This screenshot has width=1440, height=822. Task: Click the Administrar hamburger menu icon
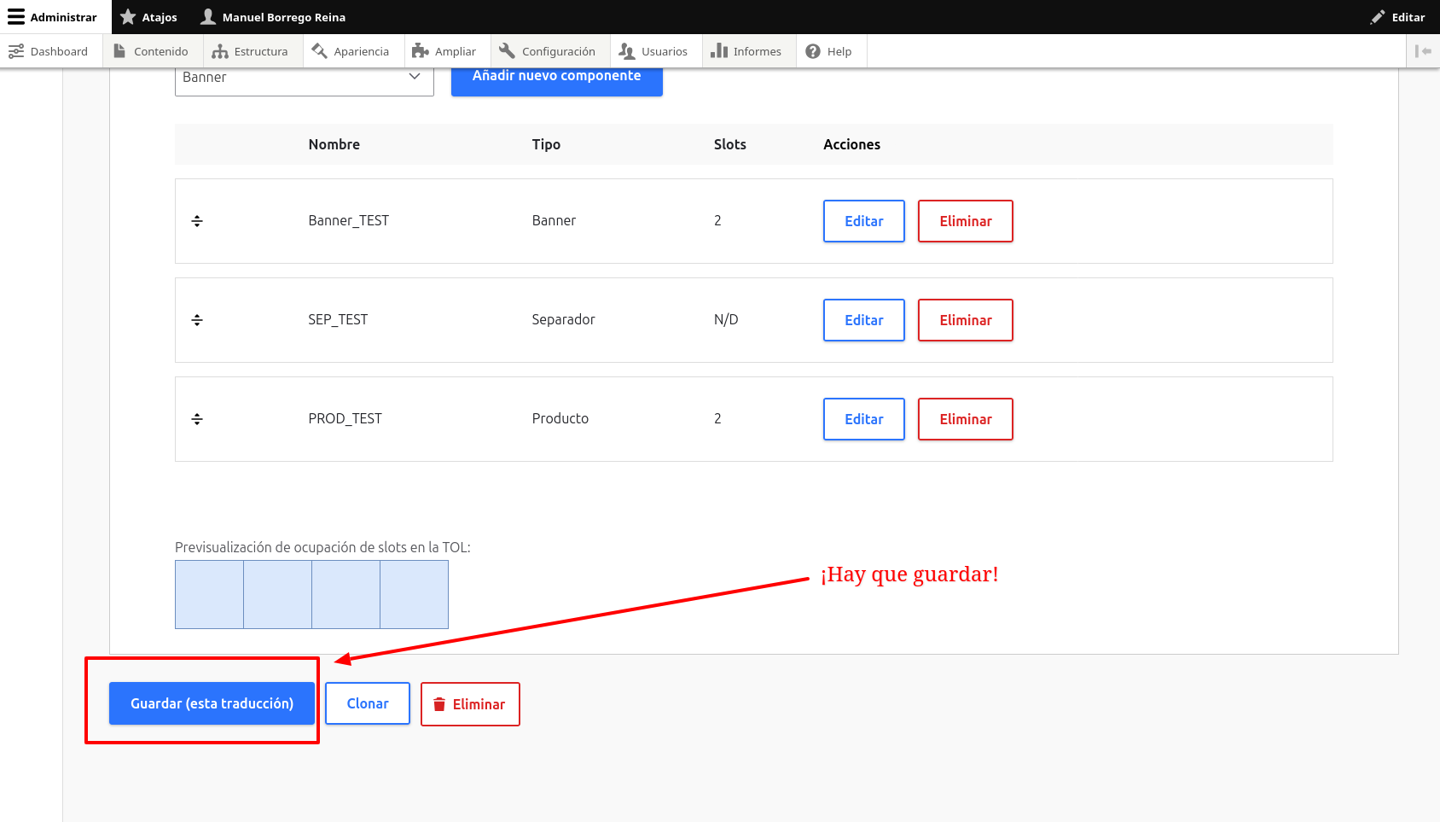pos(16,17)
